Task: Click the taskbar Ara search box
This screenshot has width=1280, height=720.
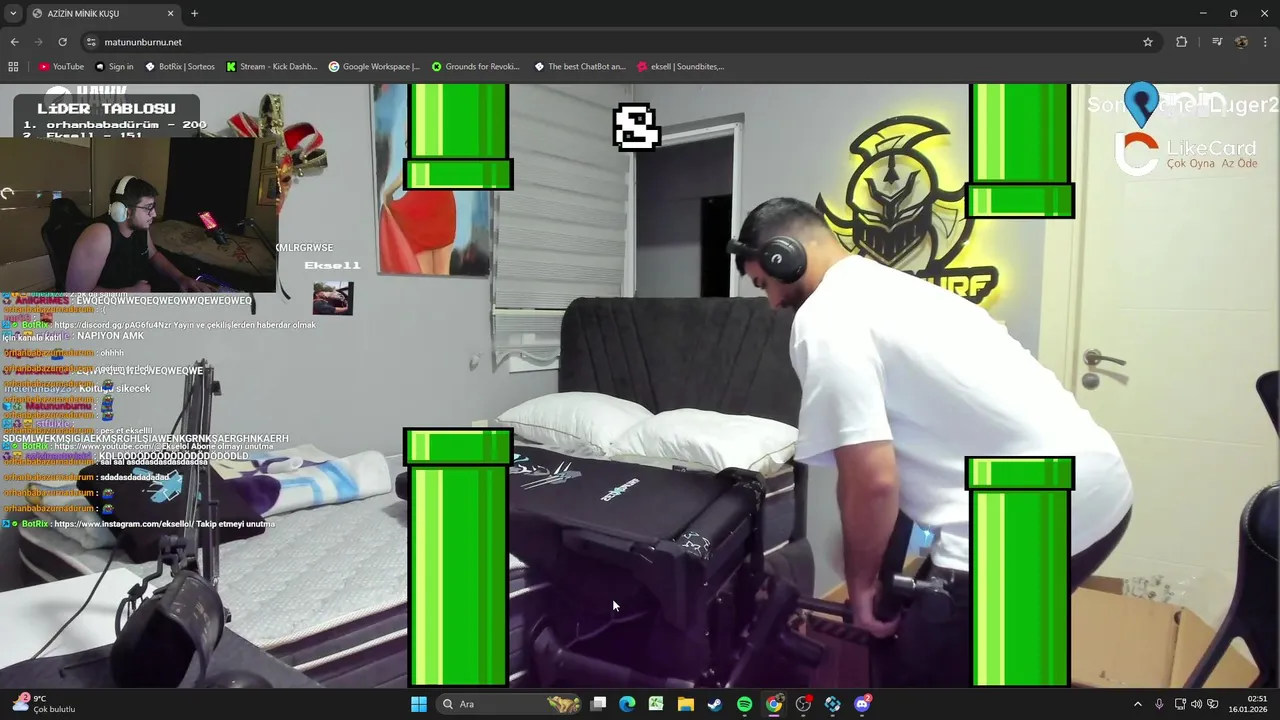Action: click(x=510, y=704)
